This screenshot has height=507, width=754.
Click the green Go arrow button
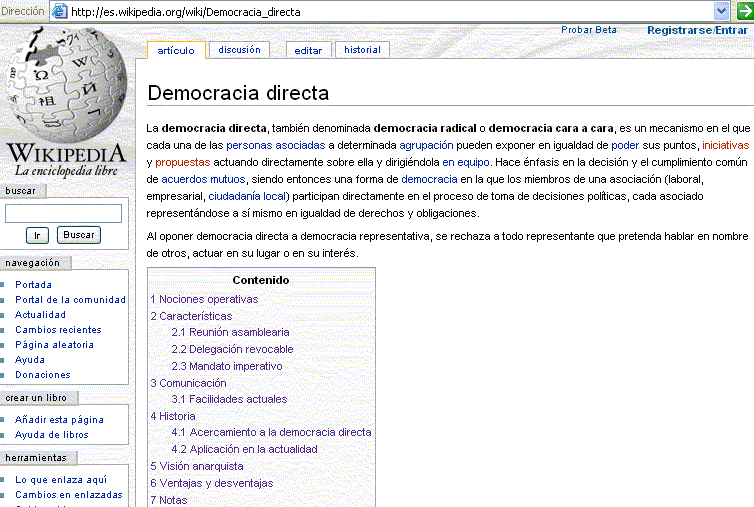744,11
